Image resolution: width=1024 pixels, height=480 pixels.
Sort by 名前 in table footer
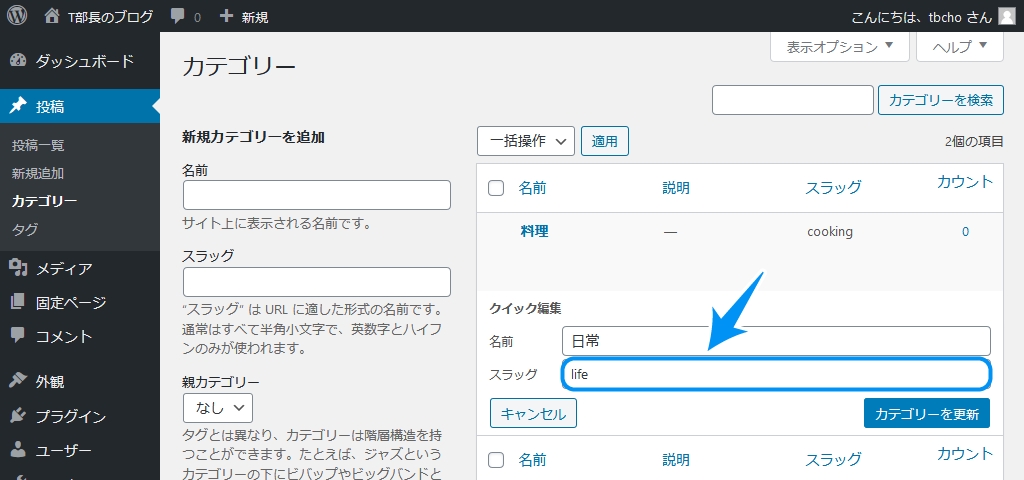tap(532, 458)
